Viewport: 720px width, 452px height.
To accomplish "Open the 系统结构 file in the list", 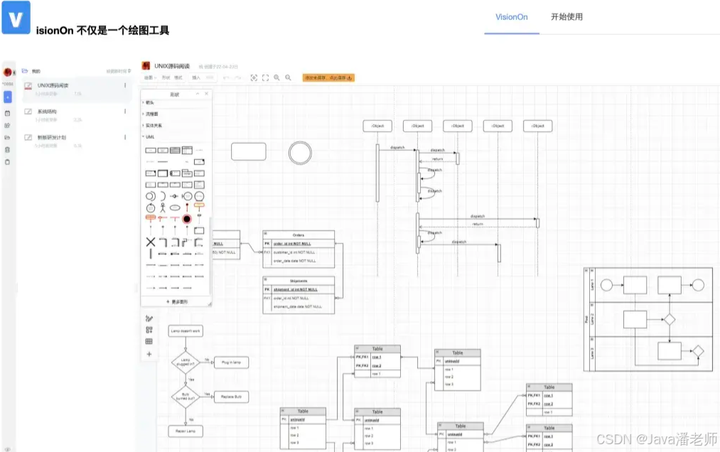I will (x=77, y=115).
